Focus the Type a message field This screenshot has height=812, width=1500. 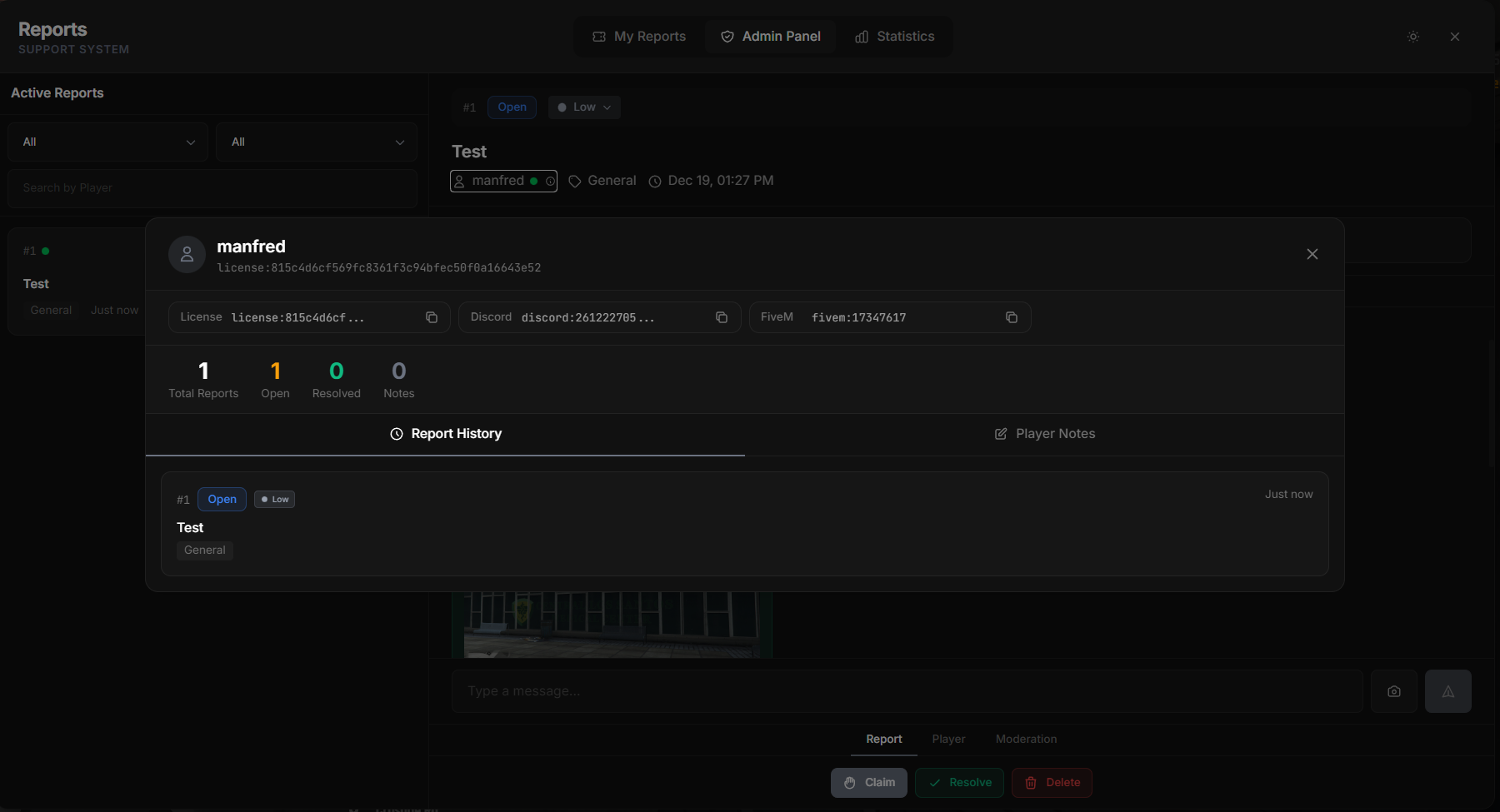click(907, 691)
